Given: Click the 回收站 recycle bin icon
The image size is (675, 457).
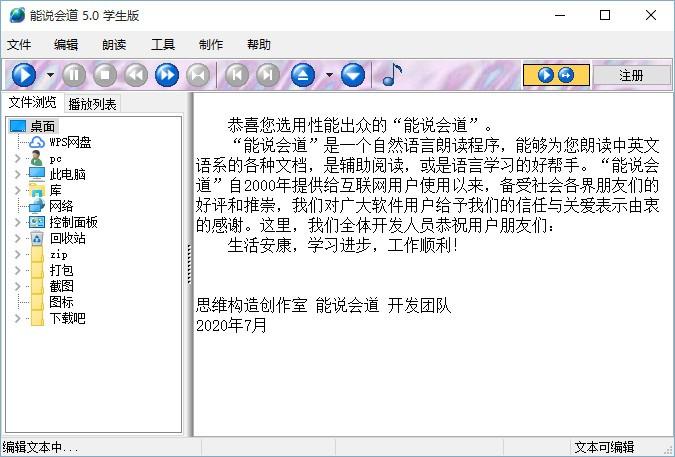Looking at the screenshot, I should click(x=37, y=238).
